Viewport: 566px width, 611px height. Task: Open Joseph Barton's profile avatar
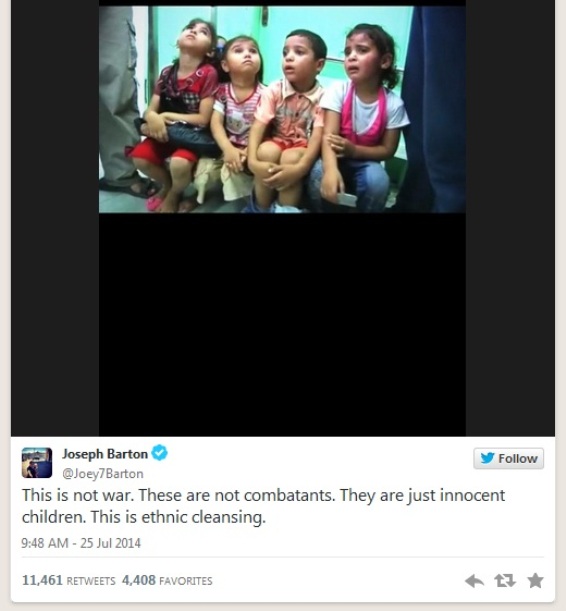click(37, 463)
